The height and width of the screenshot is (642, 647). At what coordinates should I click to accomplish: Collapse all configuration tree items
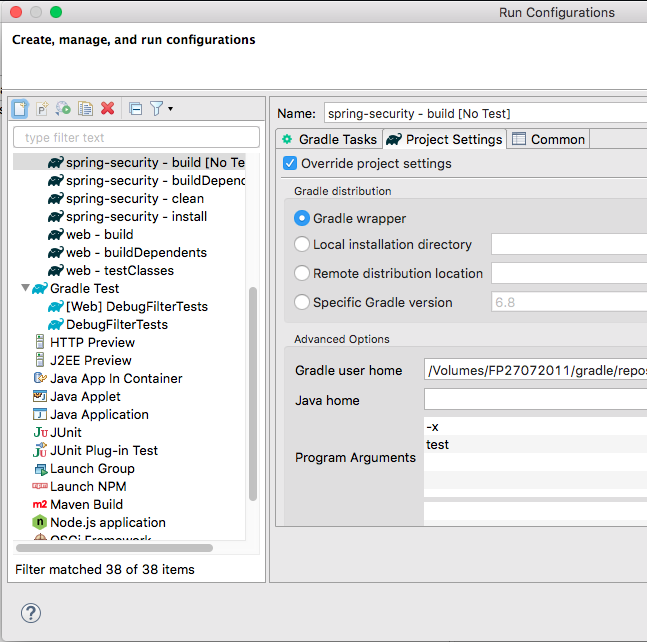(x=135, y=109)
